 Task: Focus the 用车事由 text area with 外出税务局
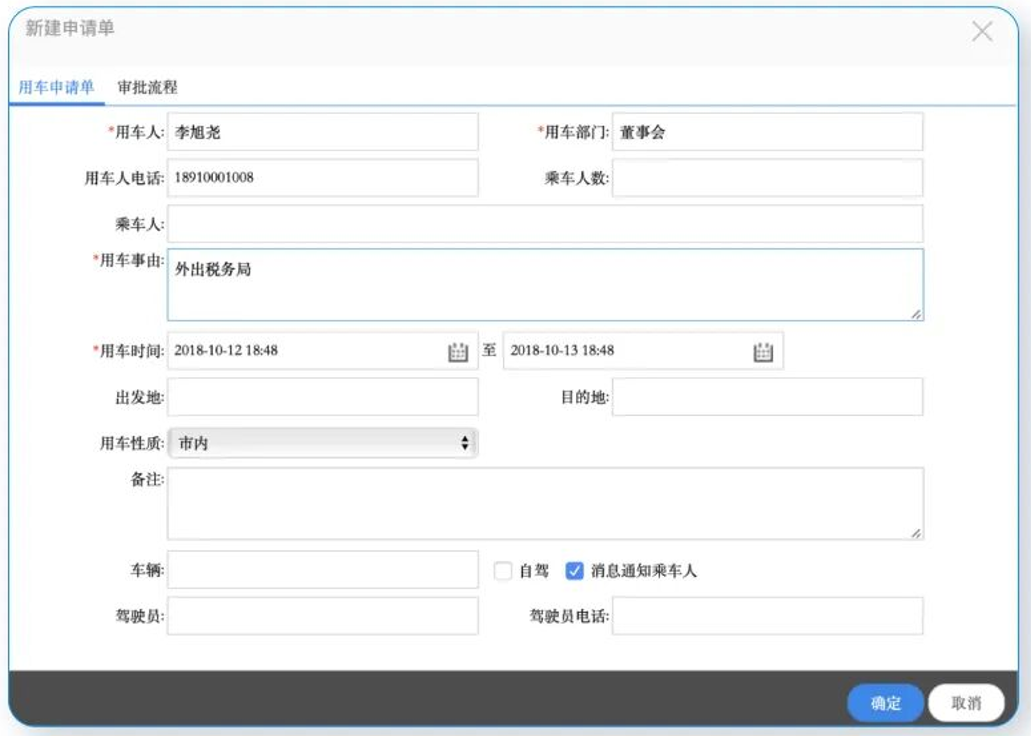(545, 285)
